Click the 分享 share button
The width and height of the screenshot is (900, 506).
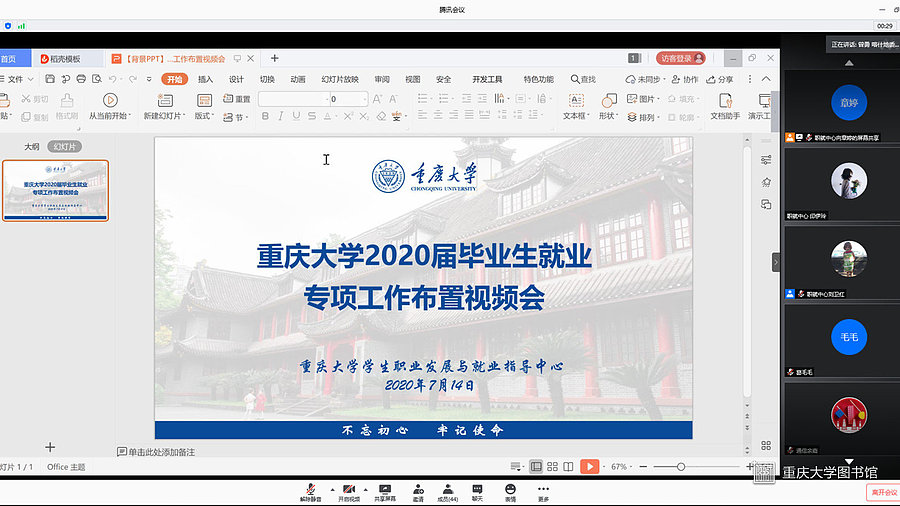click(720, 79)
